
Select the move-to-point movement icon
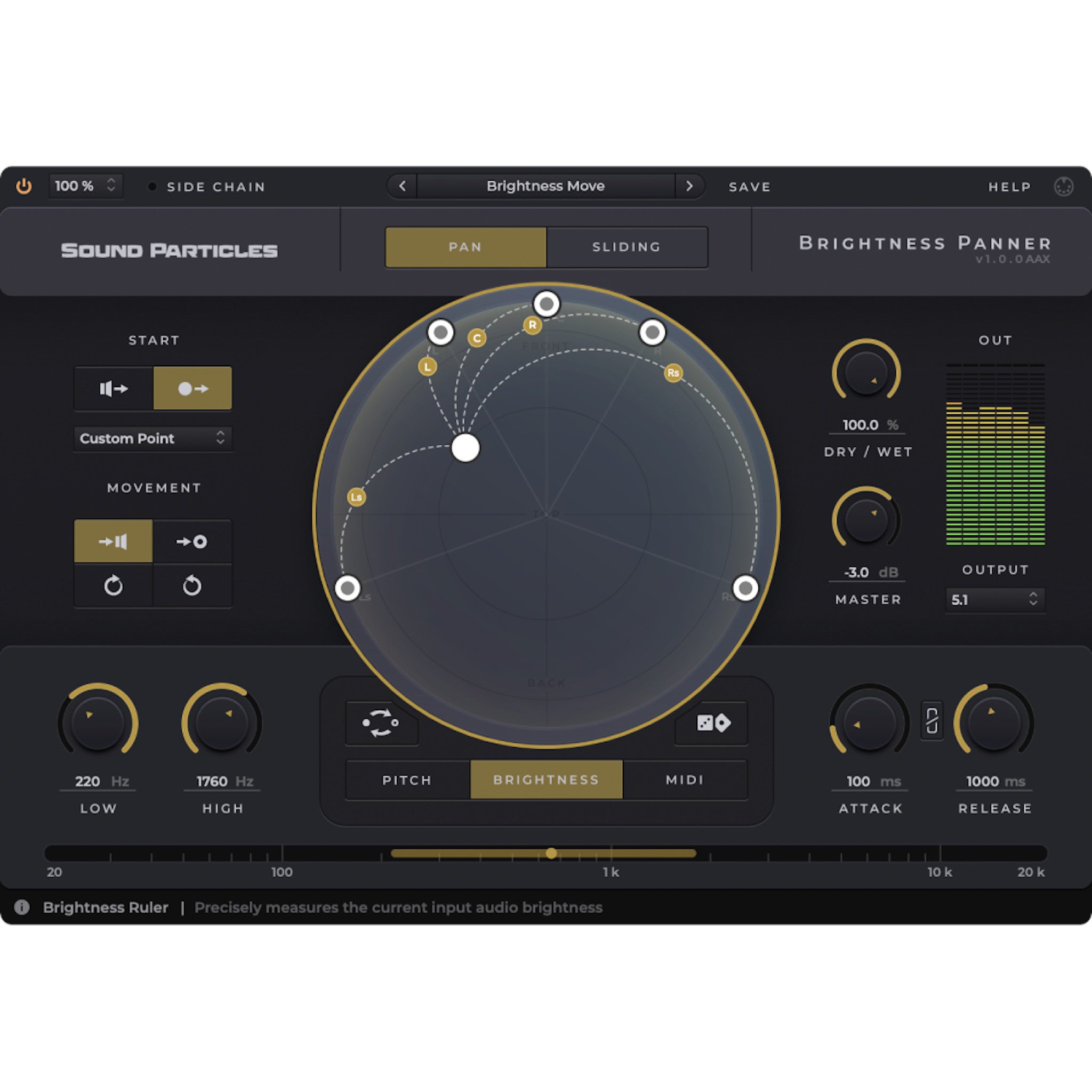192,541
